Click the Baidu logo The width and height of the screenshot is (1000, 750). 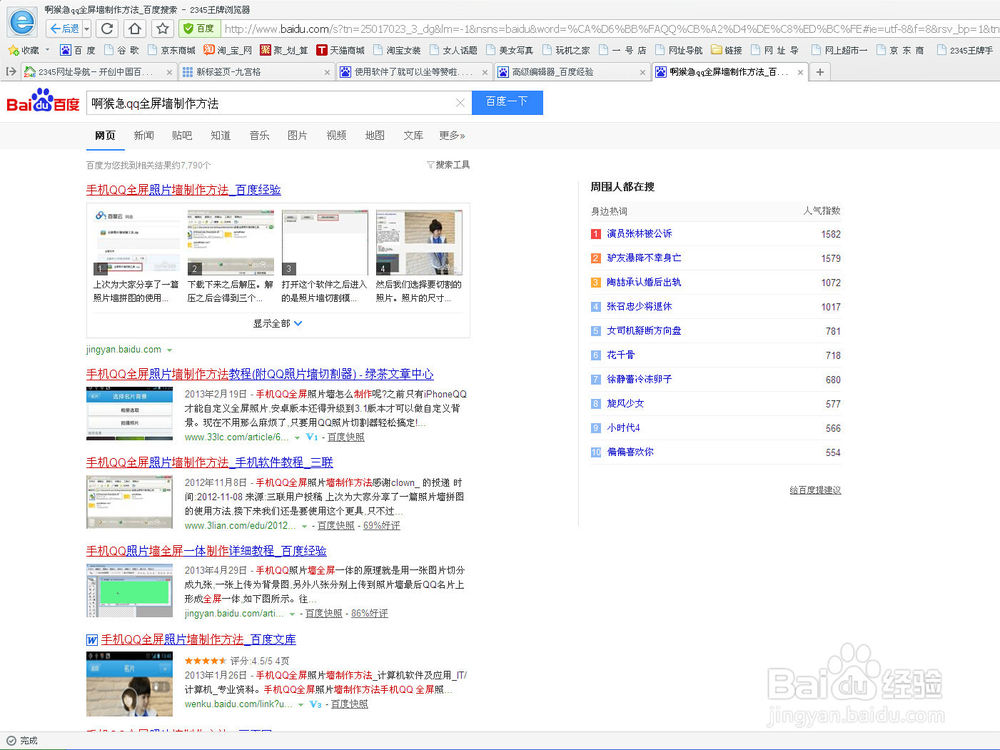(x=43, y=101)
